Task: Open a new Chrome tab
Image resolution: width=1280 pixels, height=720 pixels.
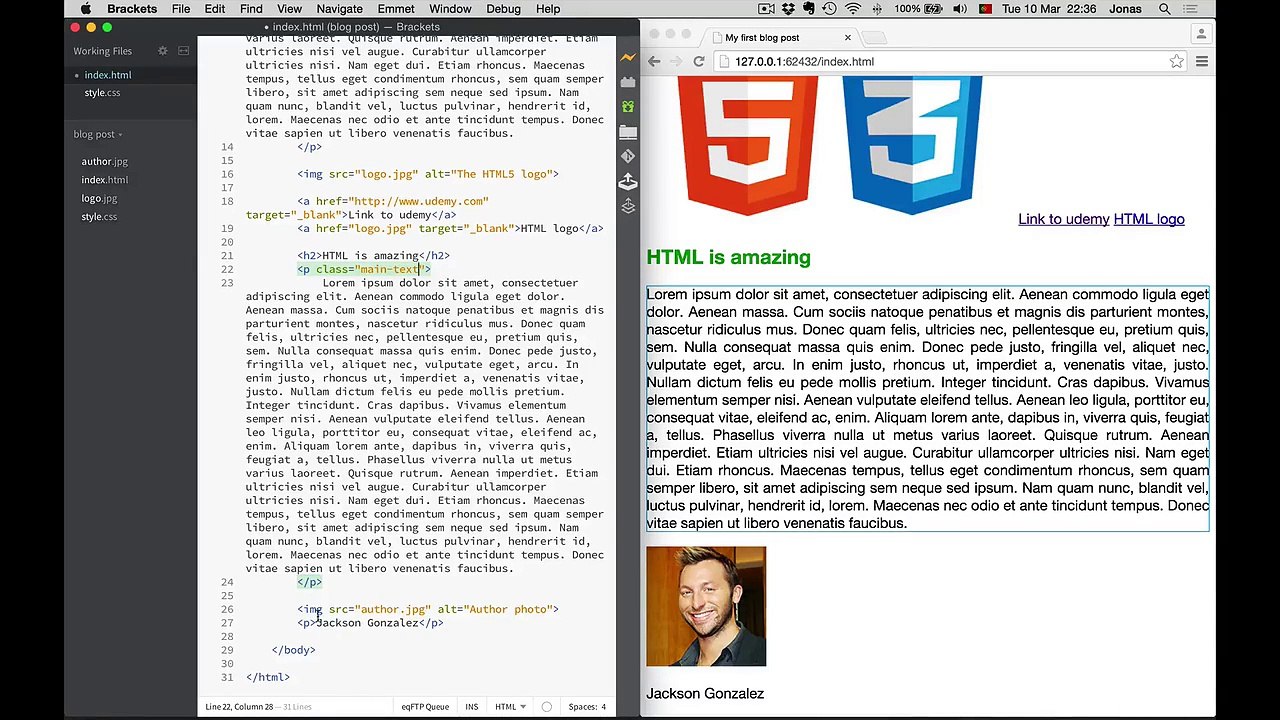Action: (874, 38)
